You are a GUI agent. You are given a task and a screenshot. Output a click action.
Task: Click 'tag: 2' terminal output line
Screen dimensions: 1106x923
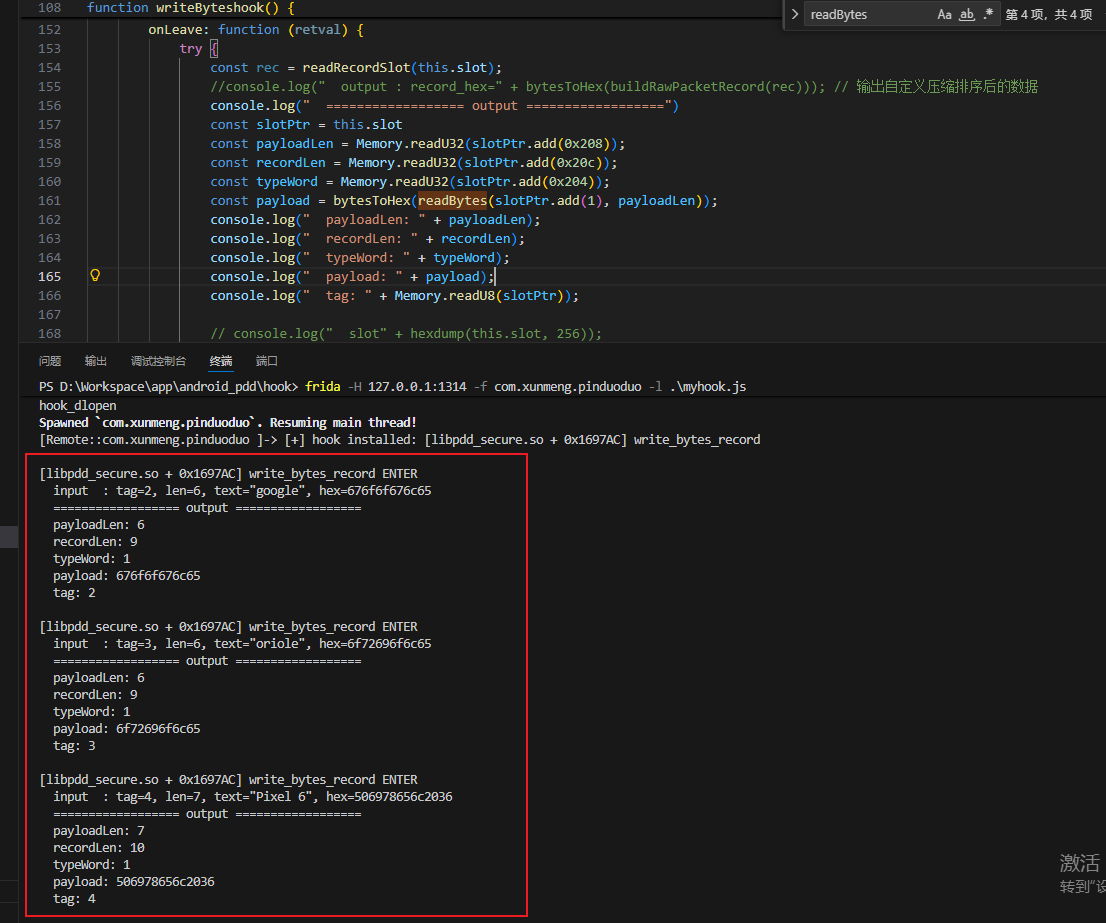74,593
